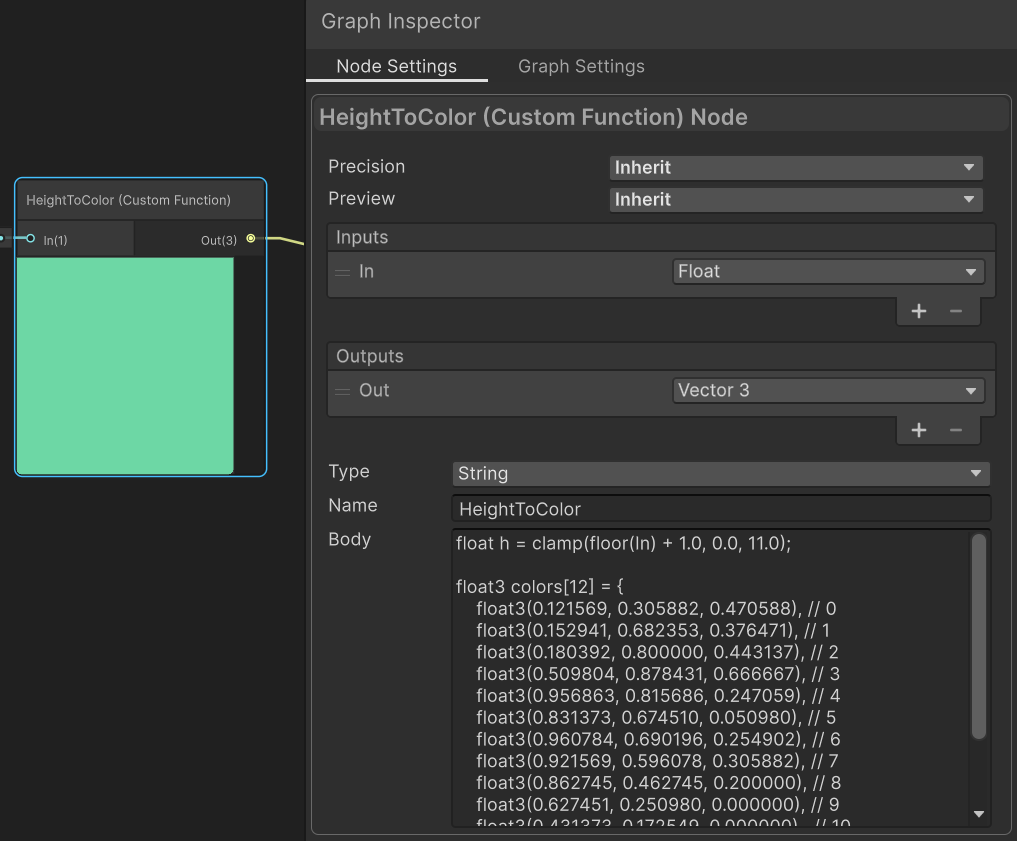Image resolution: width=1017 pixels, height=841 pixels.
Task: Click the color line ending with comment // 8
Action: pyautogui.click(x=658, y=783)
